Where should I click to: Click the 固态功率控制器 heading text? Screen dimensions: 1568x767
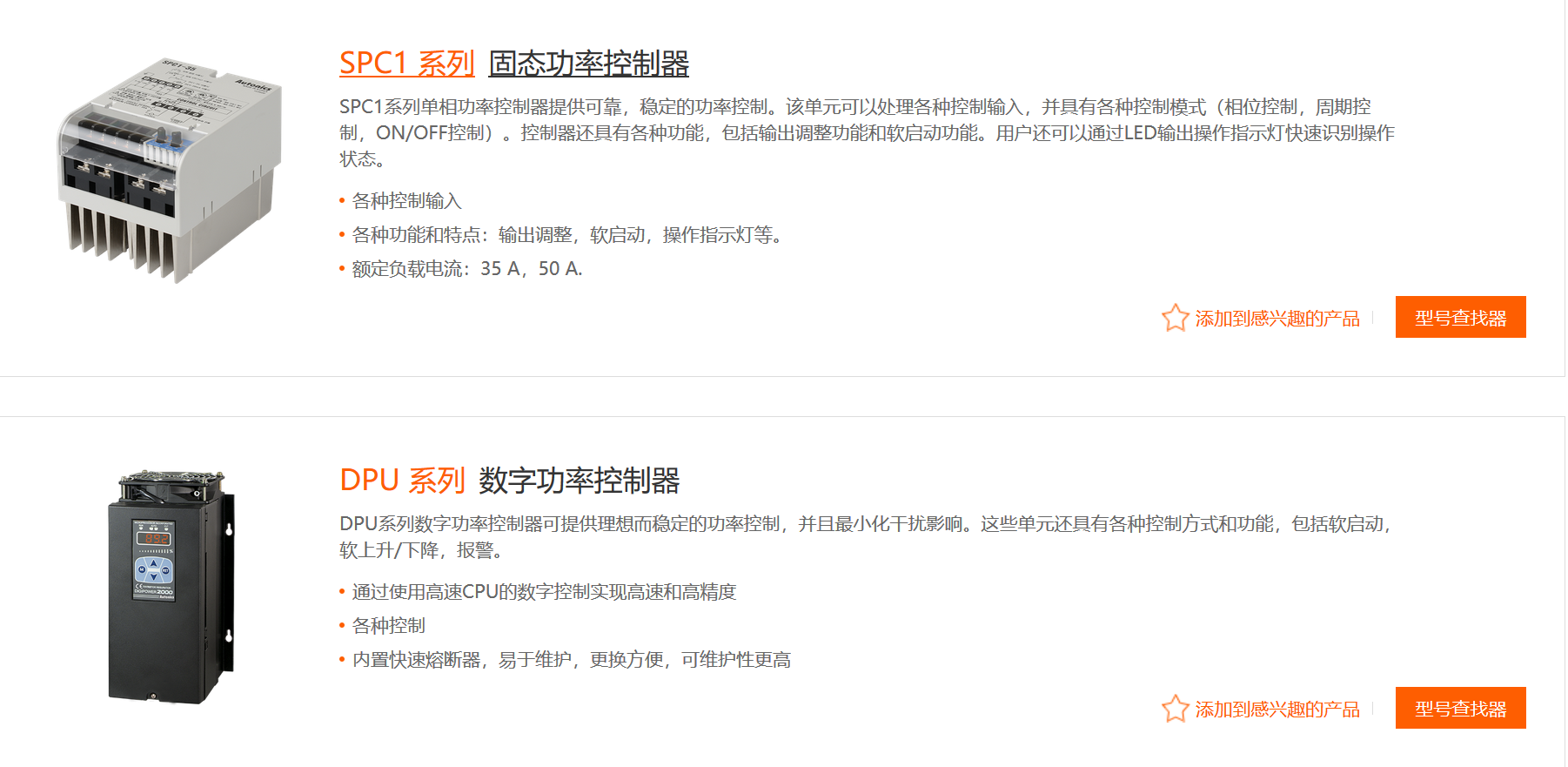(x=588, y=64)
